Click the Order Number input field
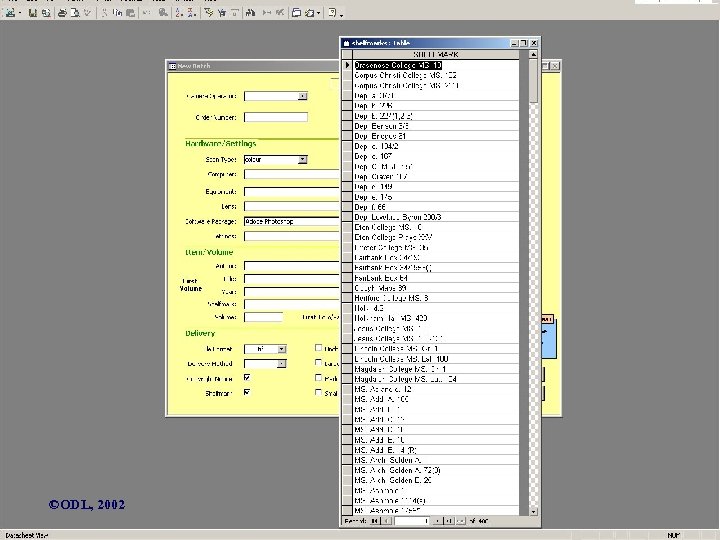720x540 pixels. [276, 118]
